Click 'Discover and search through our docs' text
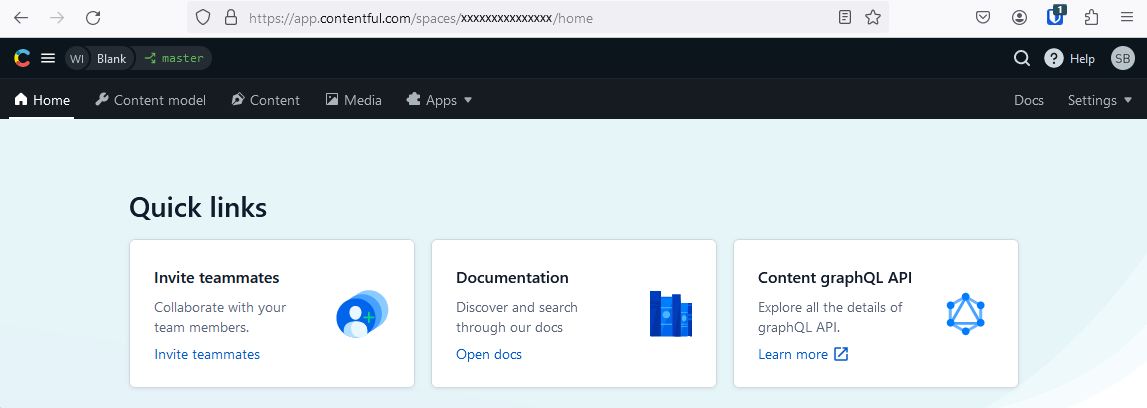This screenshot has width=1147, height=408. pos(516,317)
